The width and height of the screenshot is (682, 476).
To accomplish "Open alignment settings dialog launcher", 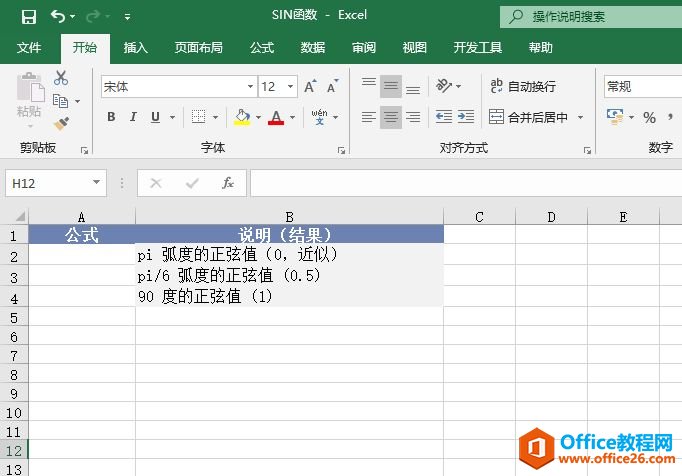I will pos(587,151).
